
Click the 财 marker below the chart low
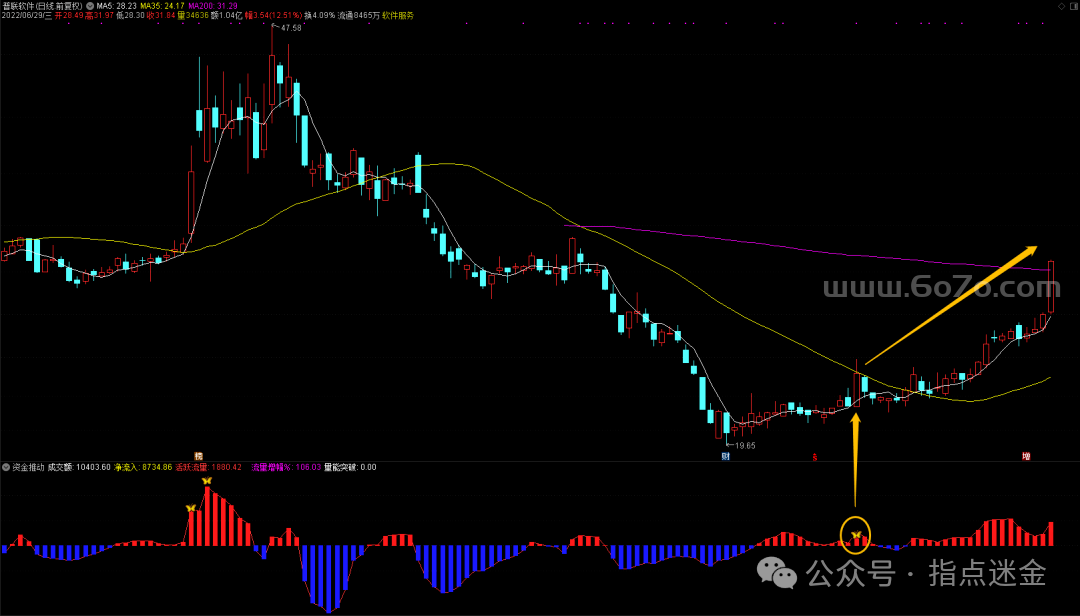(725, 456)
